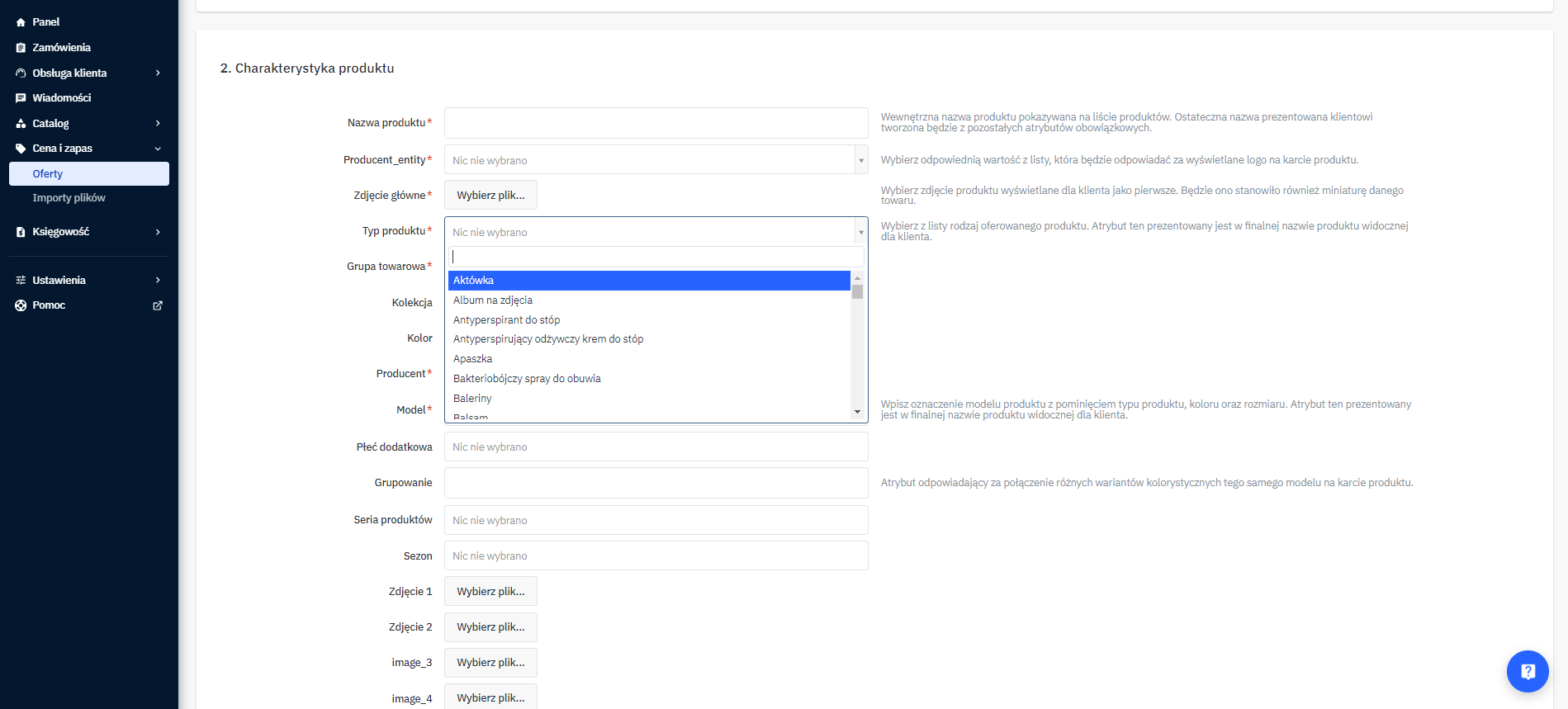
Task: Click the Ustawienia sliders icon
Action: [21, 281]
